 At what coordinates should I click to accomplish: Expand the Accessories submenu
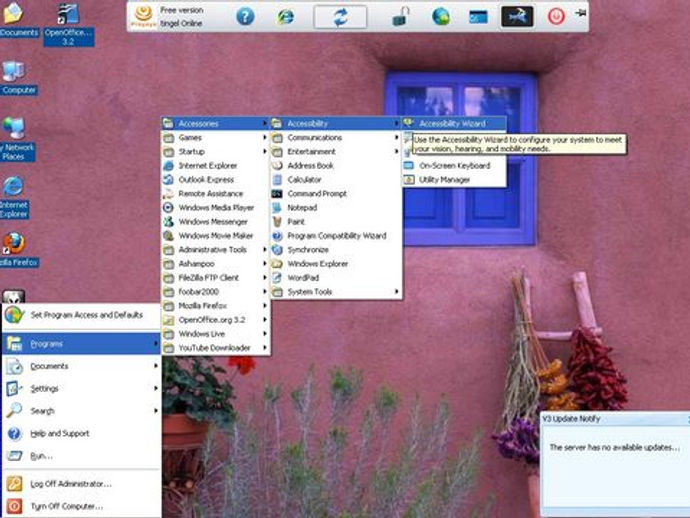(x=215, y=124)
